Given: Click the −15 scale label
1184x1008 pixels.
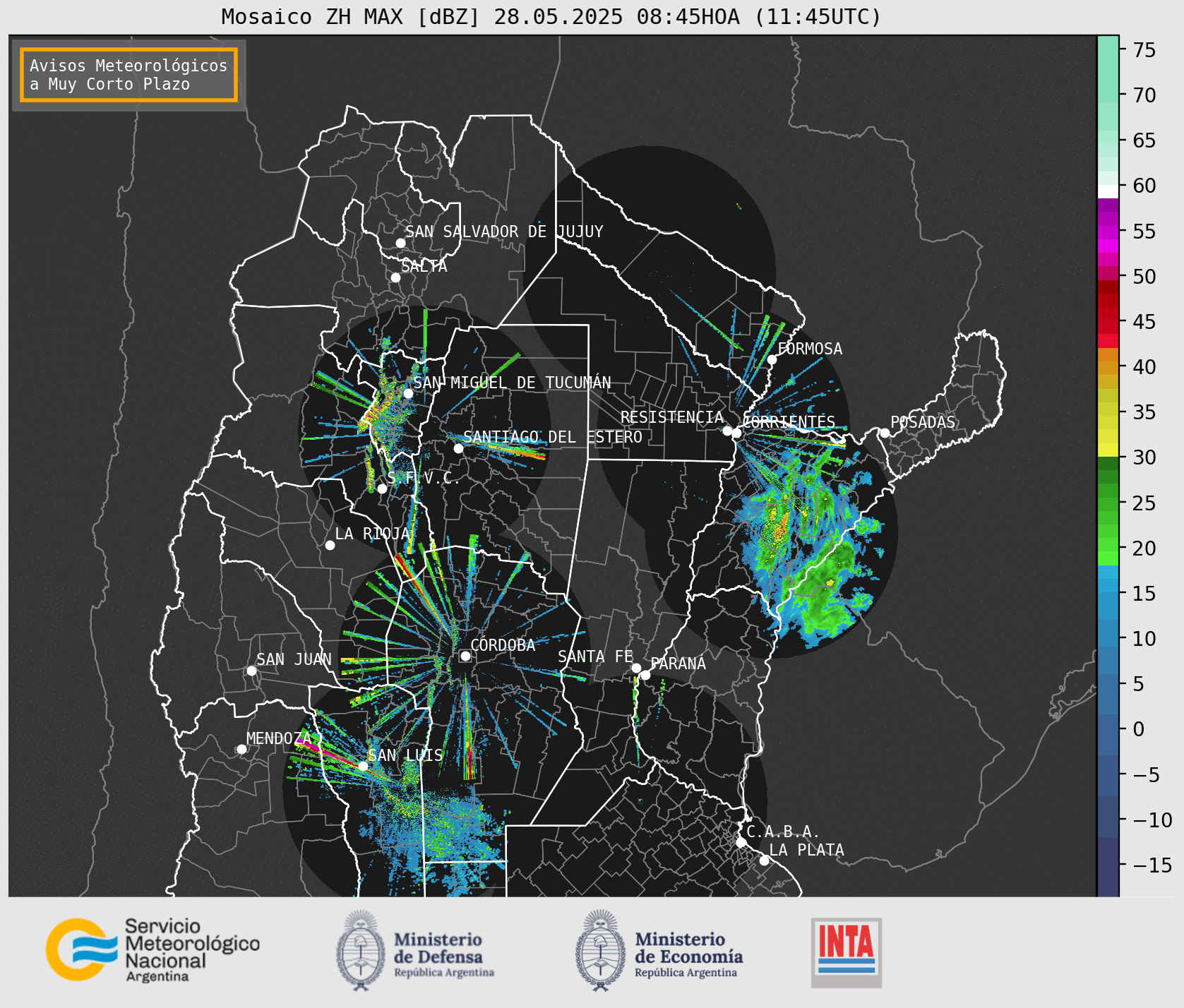Looking at the screenshot, I should (1152, 865).
